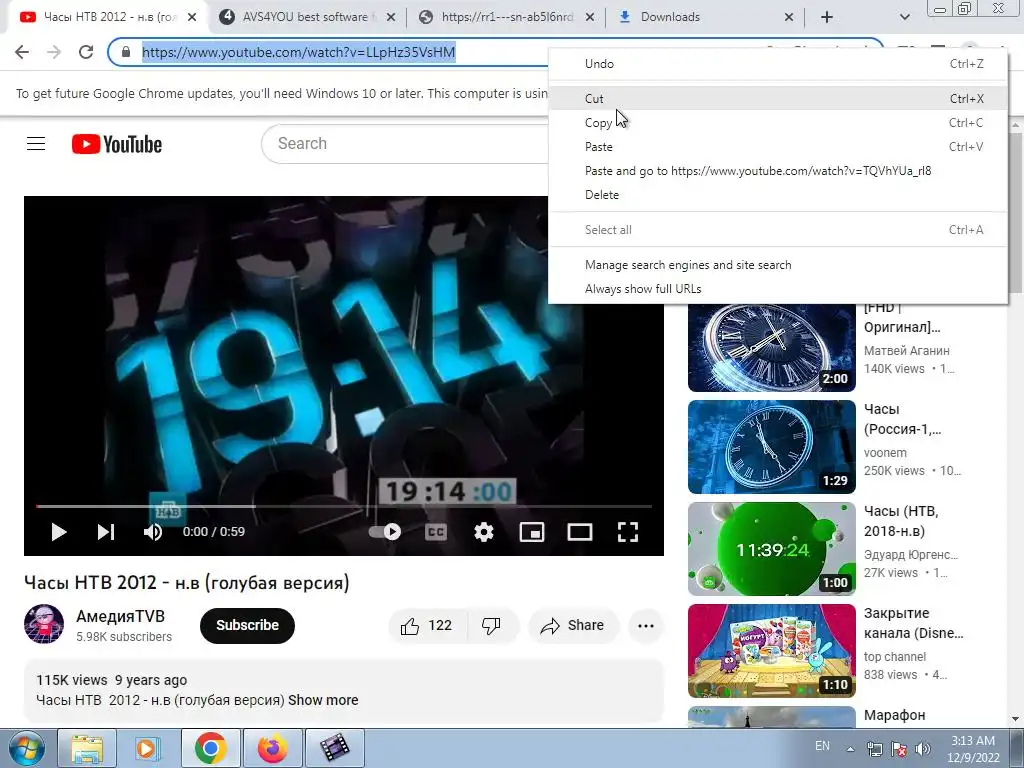This screenshot has height=768, width=1024.
Task: Open the Часы (Россия-1 1:29 thumbnail
Action: tap(771, 447)
